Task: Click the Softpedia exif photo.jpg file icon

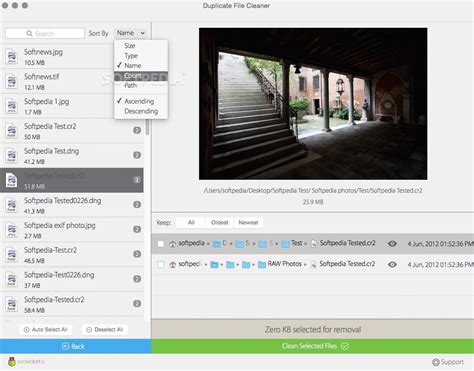Action: tap(12, 229)
